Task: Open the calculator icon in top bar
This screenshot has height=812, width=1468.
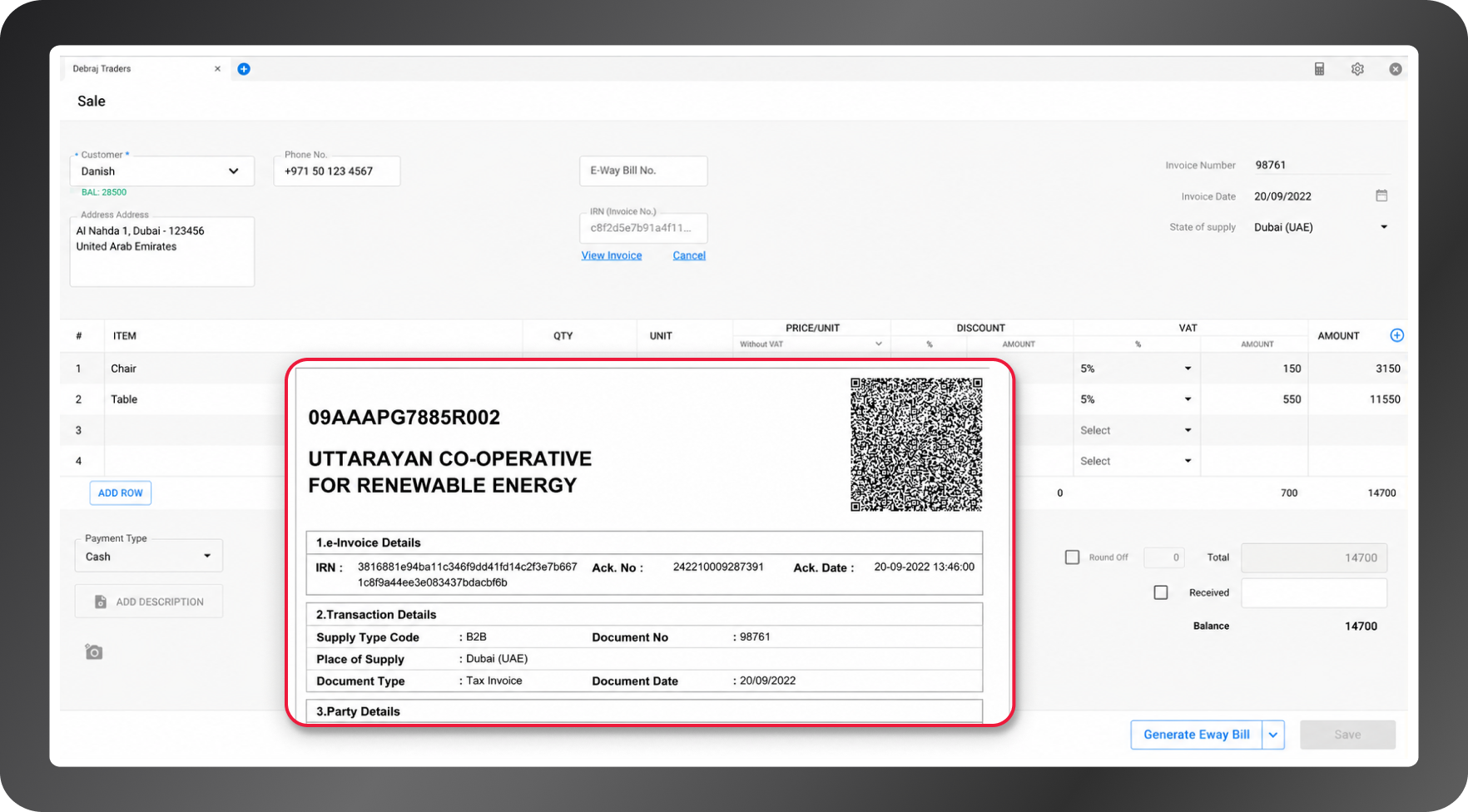Action: point(1319,69)
